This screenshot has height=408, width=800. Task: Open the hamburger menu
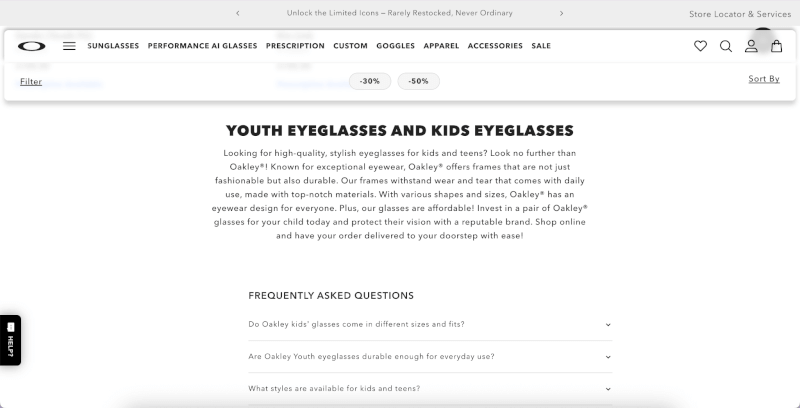(69, 46)
